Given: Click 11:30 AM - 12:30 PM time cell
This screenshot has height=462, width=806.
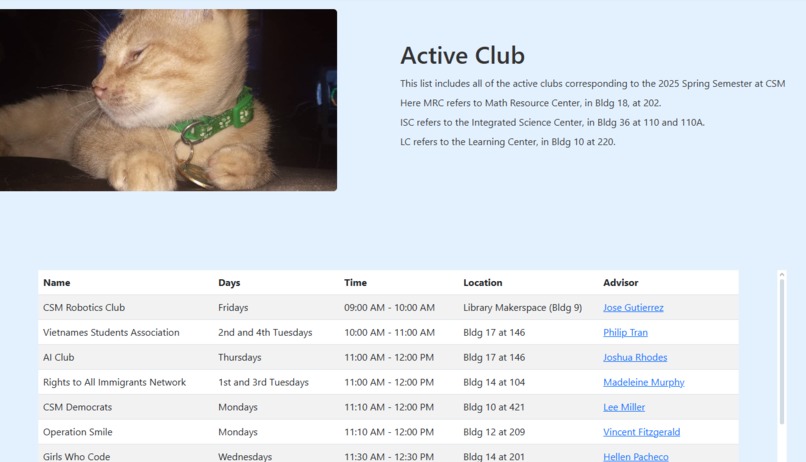Looking at the screenshot, I should (389, 456).
